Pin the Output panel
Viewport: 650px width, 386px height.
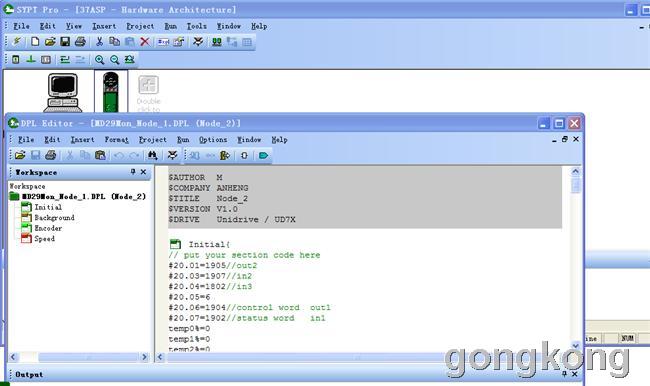pos(564,374)
